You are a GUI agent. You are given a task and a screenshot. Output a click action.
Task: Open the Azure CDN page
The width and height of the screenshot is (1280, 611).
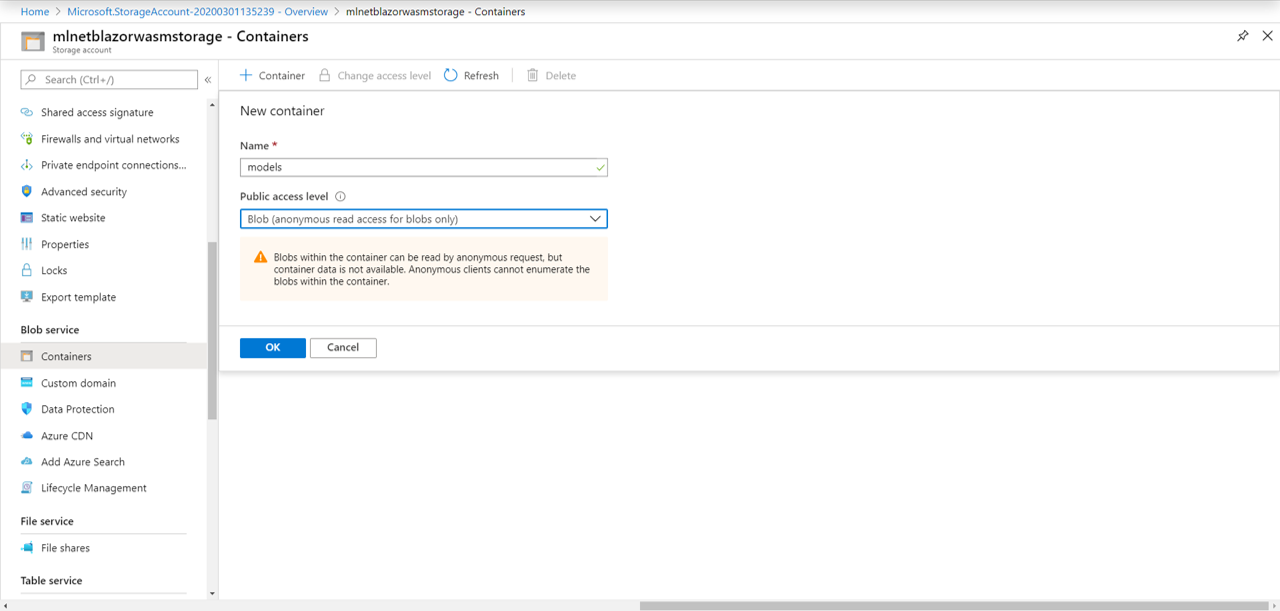[x=67, y=436]
